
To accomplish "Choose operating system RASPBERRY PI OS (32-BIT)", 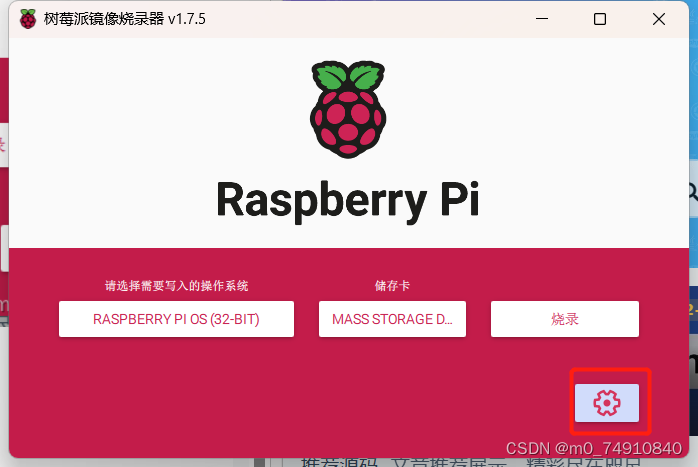I will [x=176, y=319].
